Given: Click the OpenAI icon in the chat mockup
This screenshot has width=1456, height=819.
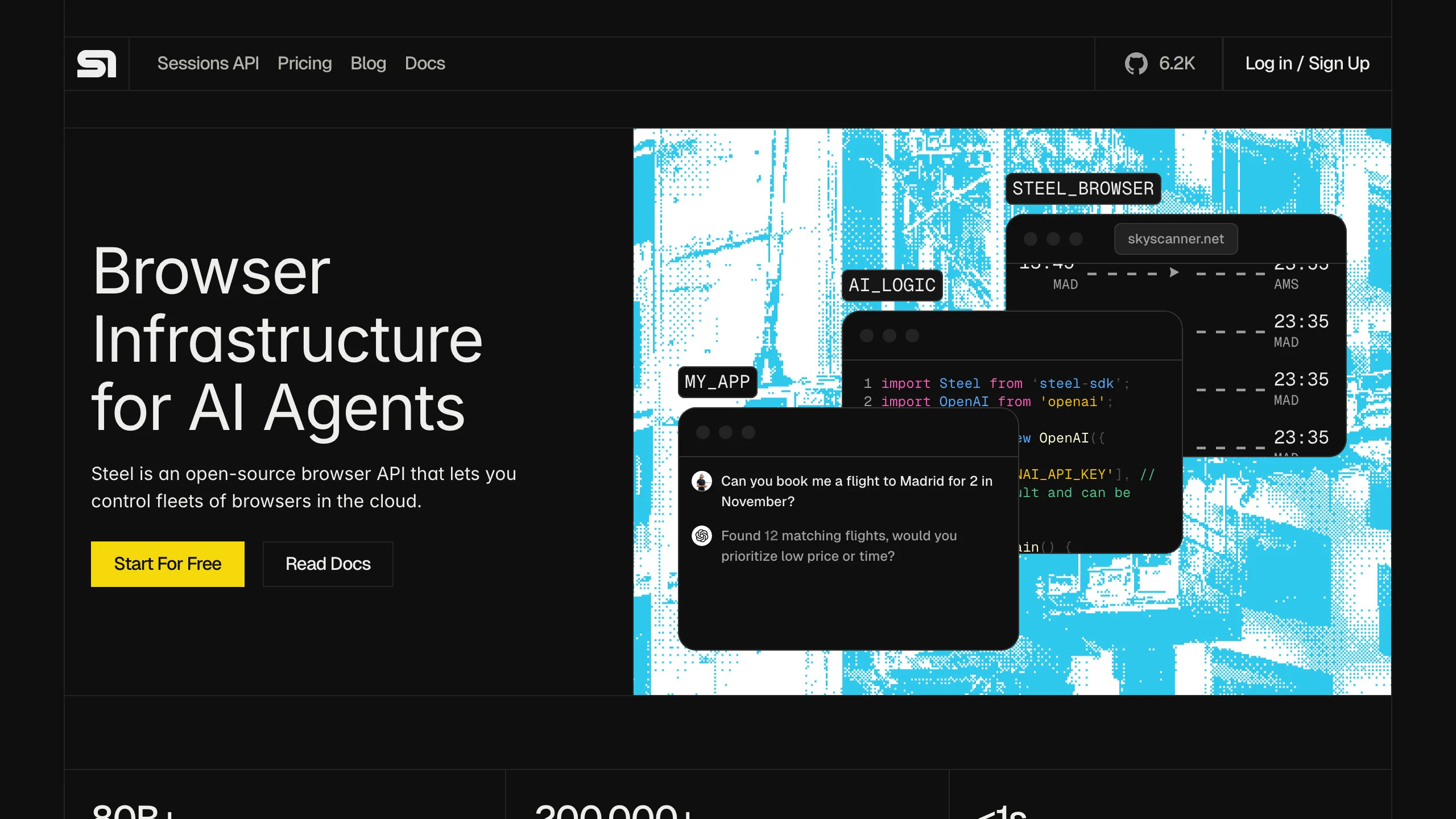Looking at the screenshot, I should [702, 536].
